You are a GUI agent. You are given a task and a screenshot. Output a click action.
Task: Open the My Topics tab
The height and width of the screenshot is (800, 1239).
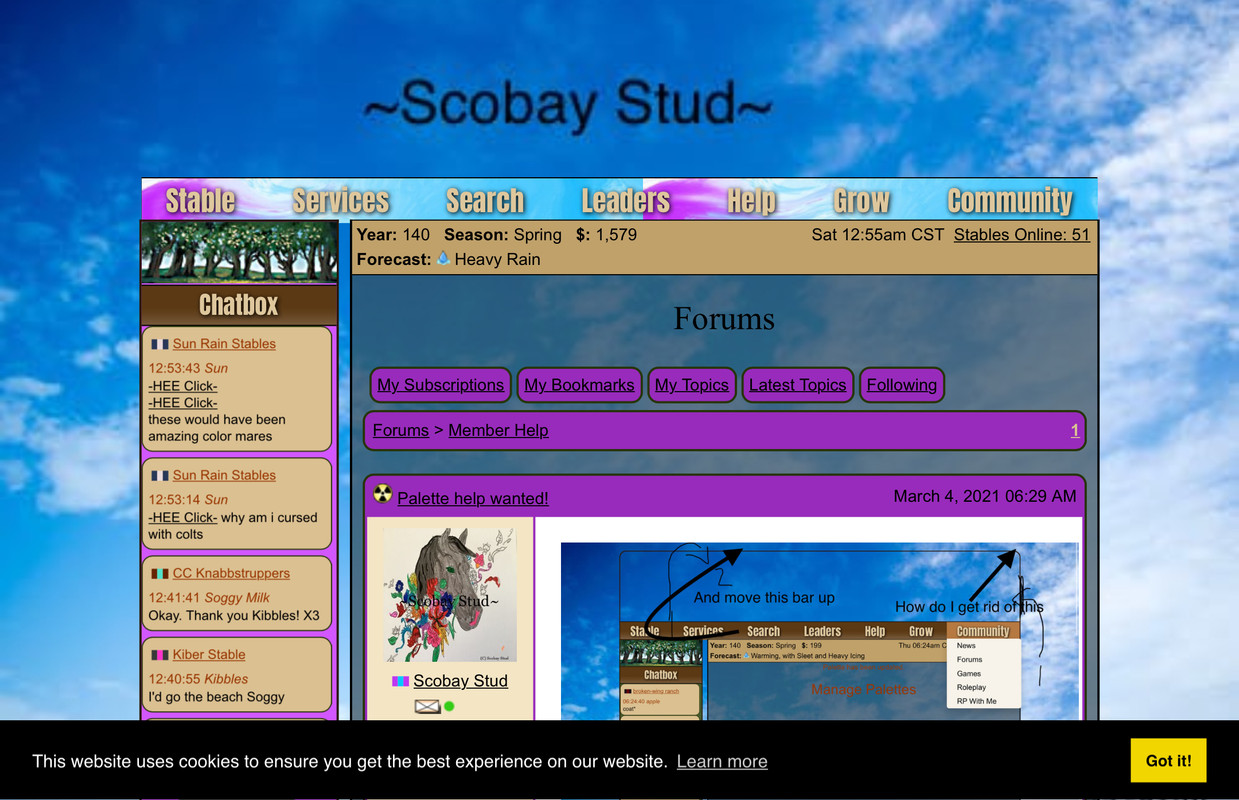(x=692, y=385)
